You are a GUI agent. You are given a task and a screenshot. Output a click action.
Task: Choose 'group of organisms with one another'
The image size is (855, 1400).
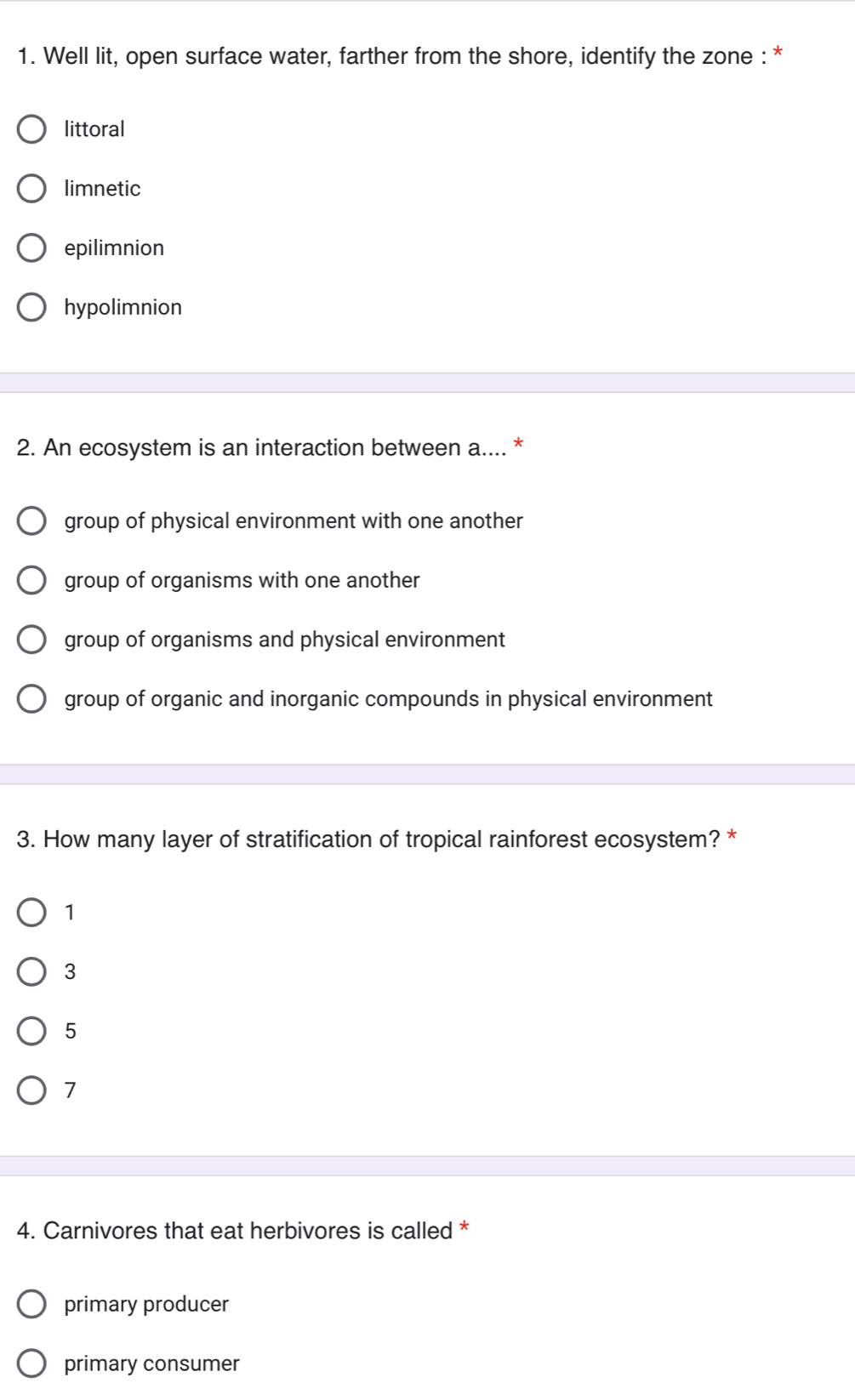32,581
